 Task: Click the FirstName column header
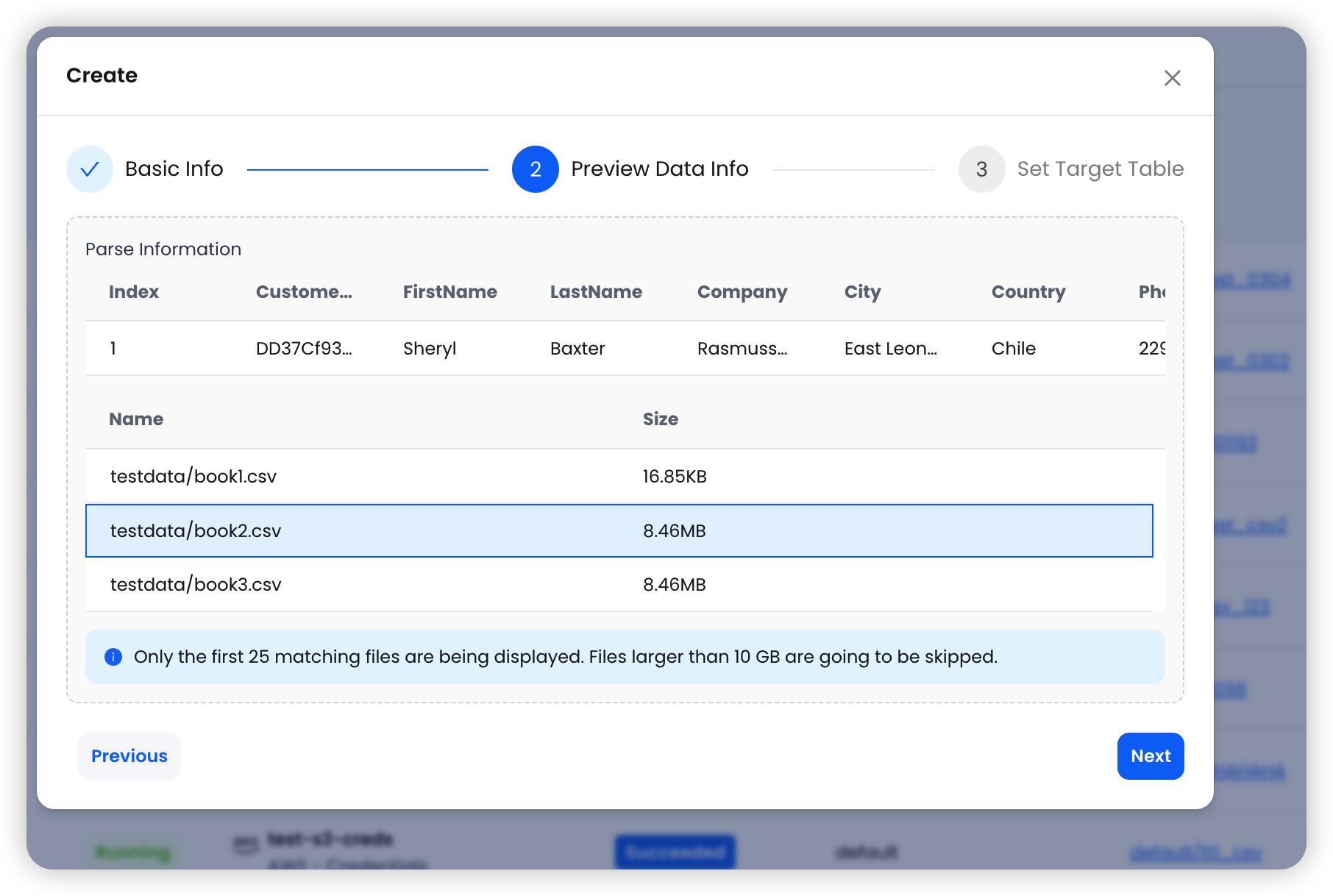449,292
